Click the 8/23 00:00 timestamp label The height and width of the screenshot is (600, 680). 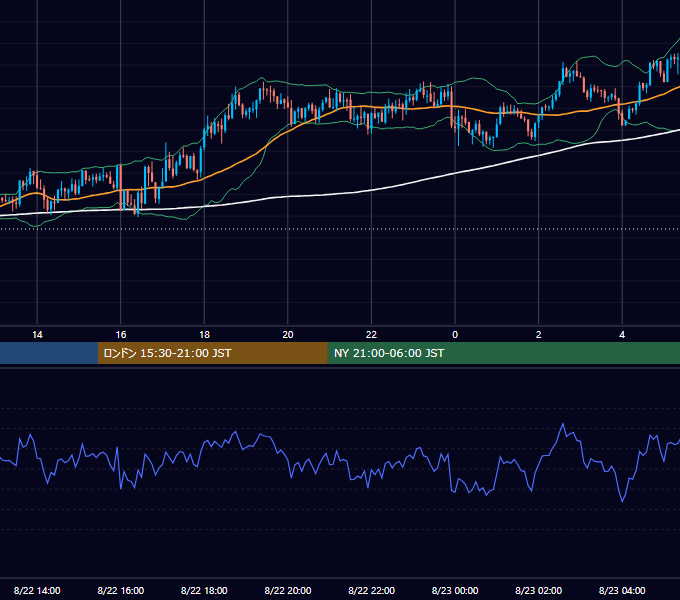(455, 590)
